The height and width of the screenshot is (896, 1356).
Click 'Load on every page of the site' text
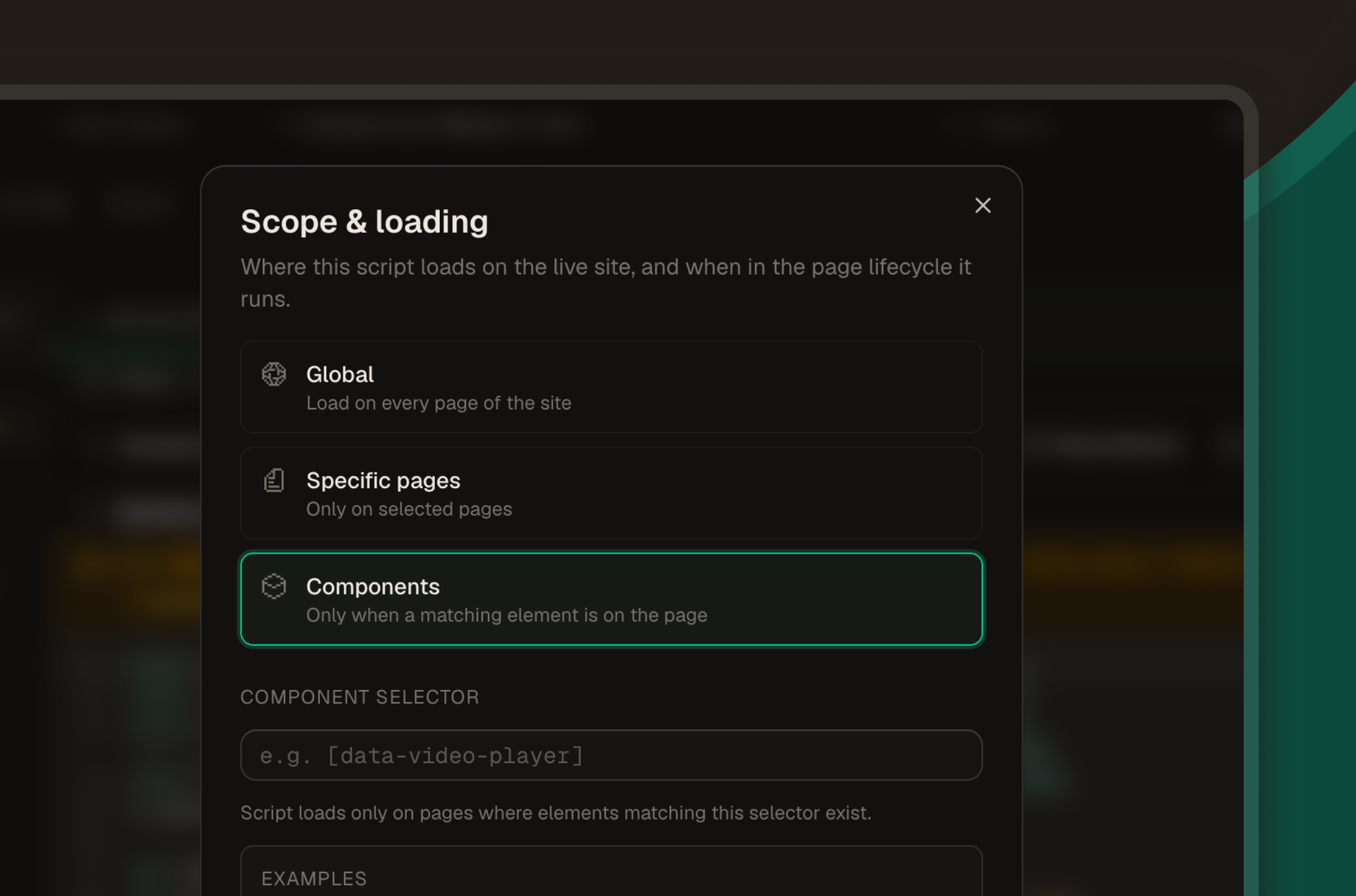(439, 403)
